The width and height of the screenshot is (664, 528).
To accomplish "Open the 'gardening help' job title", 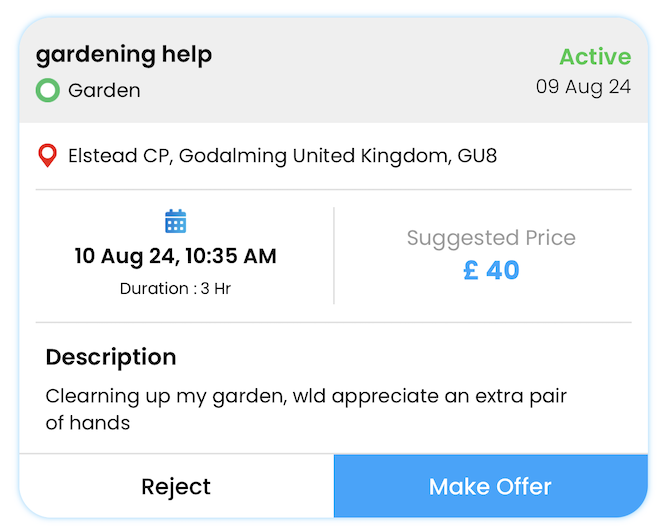I will (x=124, y=54).
